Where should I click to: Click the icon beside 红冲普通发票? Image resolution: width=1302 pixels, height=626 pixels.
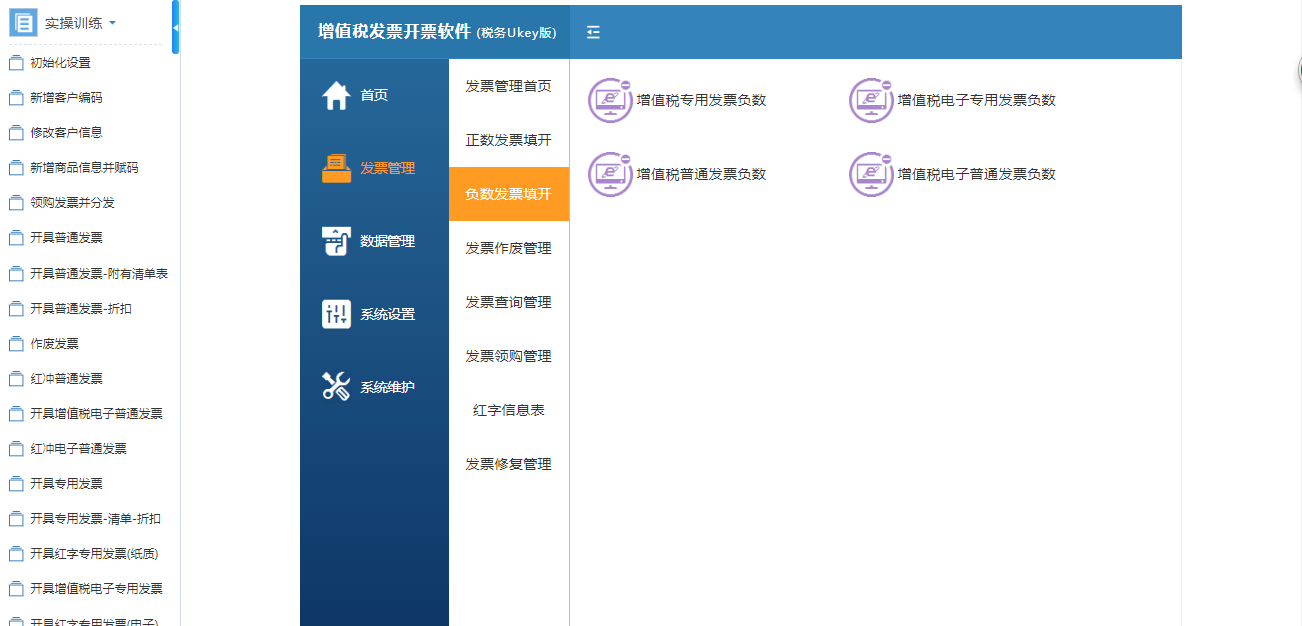click(15, 379)
